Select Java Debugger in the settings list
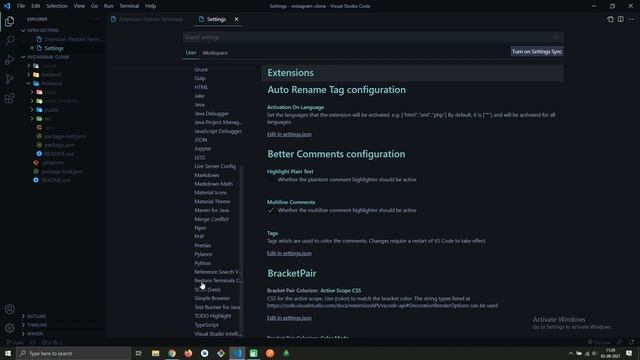 (211, 113)
